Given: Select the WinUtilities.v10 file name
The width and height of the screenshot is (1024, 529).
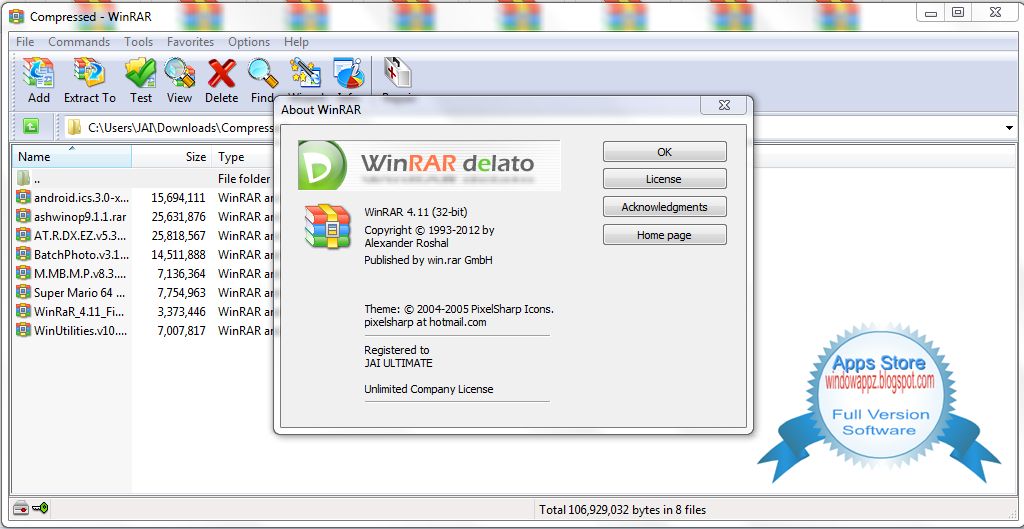Looking at the screenshot, I should click(x=80, y=330).
